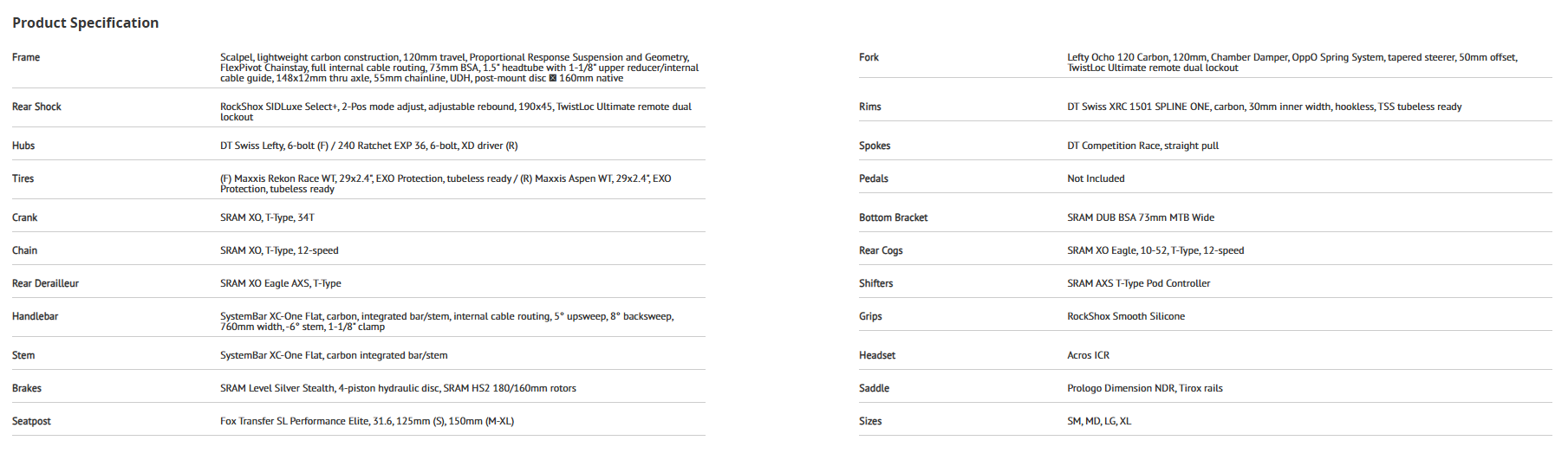The image size is (1568, 460).
Task: Click the Rear Shock label
Action: click(36, 107)
